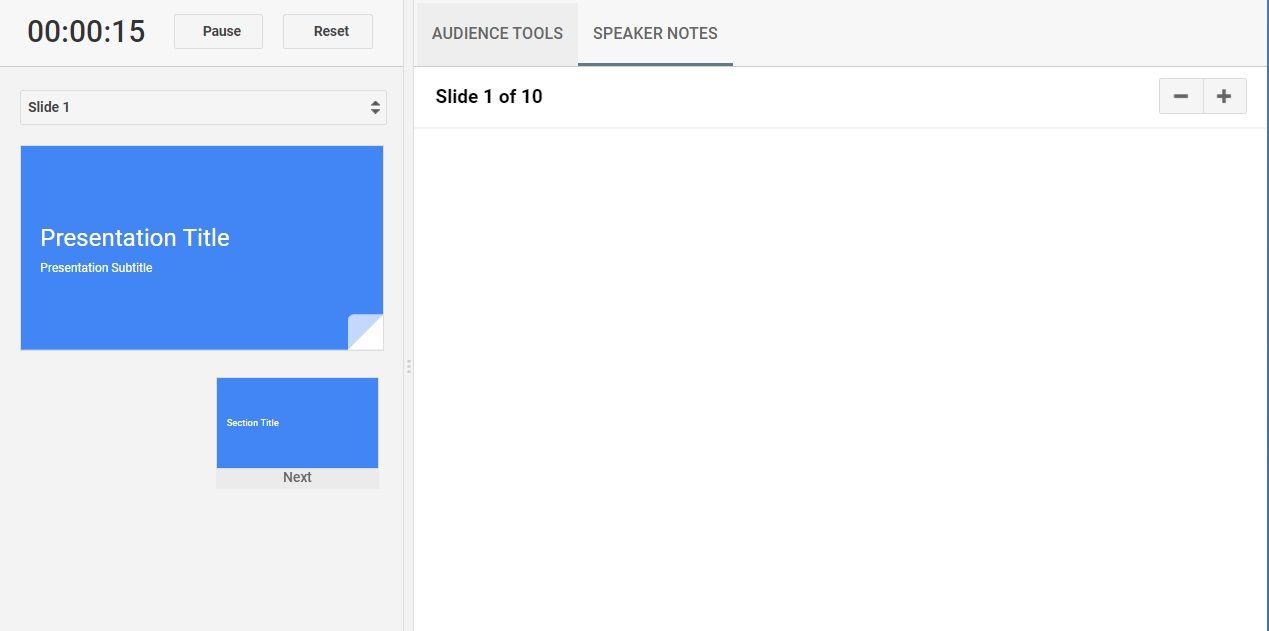Decrease speaker notes text size with minus
The width and height of the screenshot is (1269, 631).
click(1181, 96)
